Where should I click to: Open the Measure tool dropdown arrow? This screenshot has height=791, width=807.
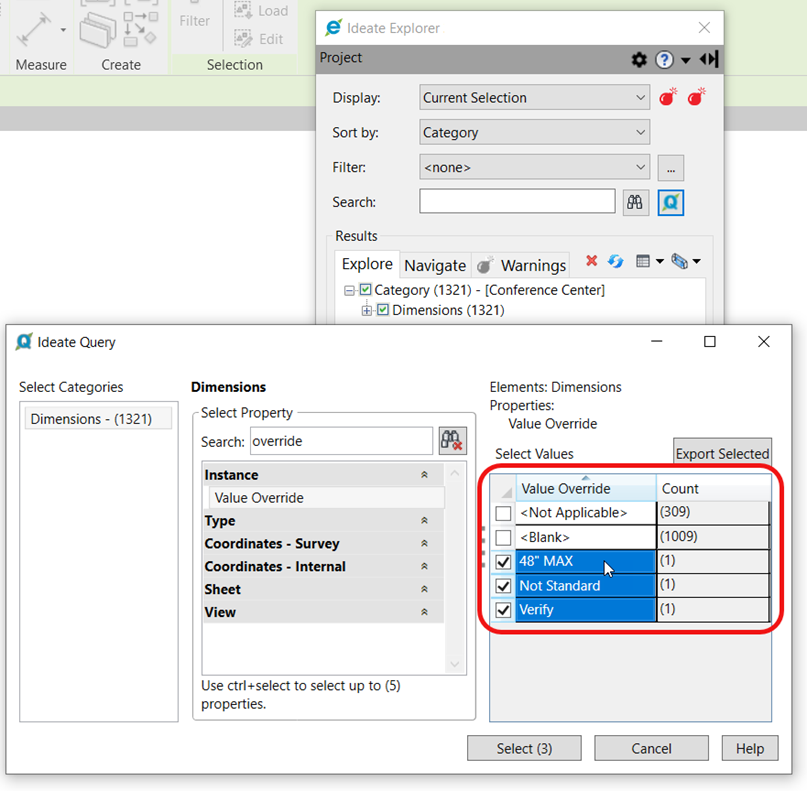pos(63,30)
